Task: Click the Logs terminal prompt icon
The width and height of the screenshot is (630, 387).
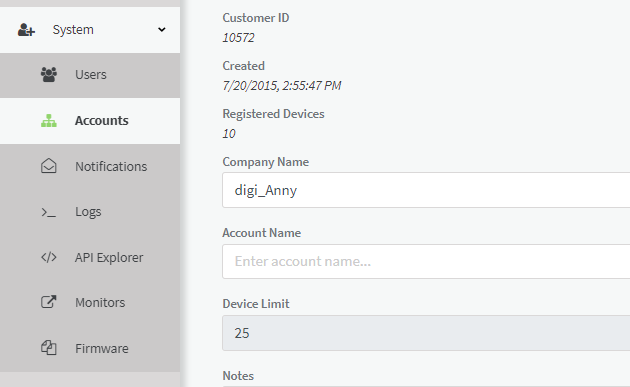Action: [49, 212]
